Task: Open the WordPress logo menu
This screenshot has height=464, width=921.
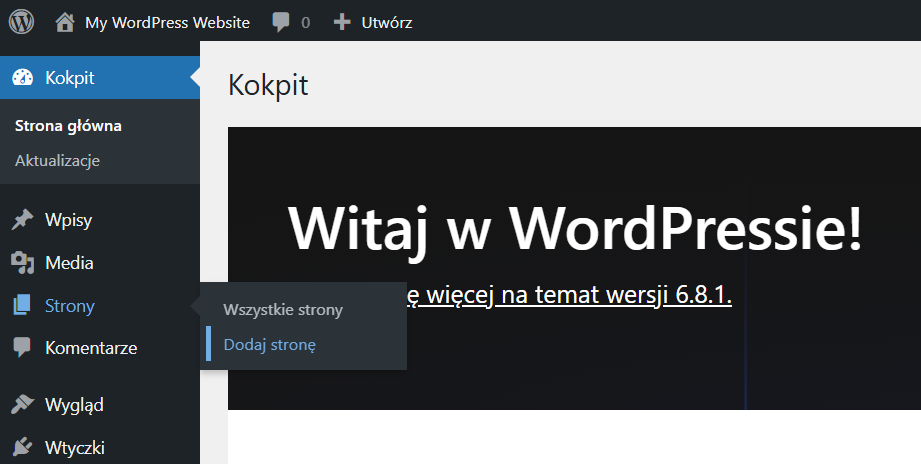Action: [x=21, y=22]
